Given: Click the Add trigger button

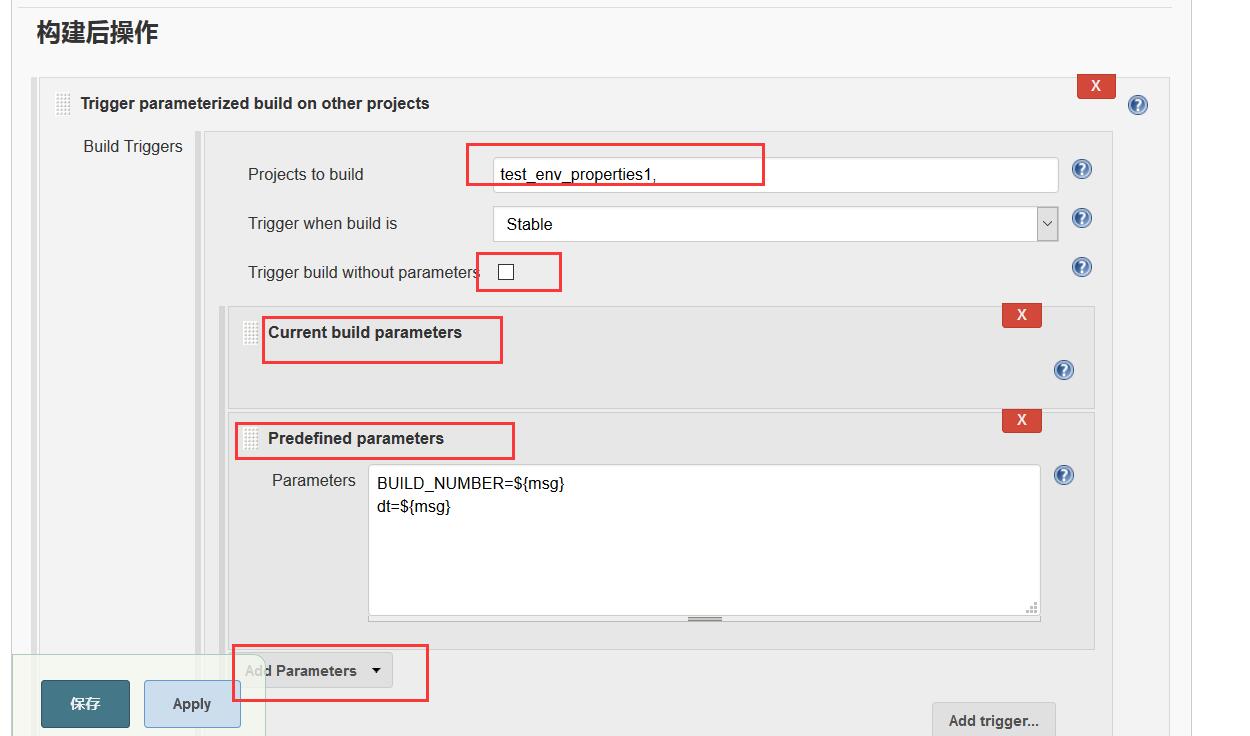Looking at the screenshot, I should 993,719.
